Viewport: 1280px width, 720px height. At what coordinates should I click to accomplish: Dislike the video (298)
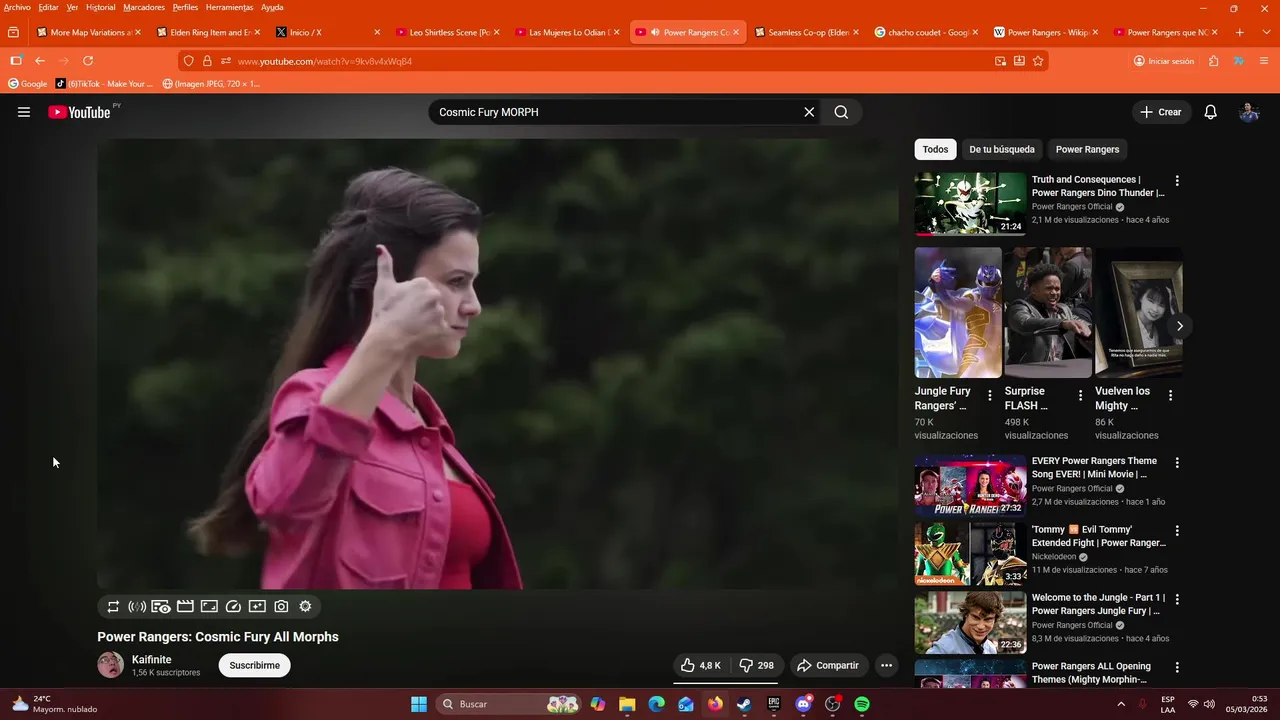point(757,665)
